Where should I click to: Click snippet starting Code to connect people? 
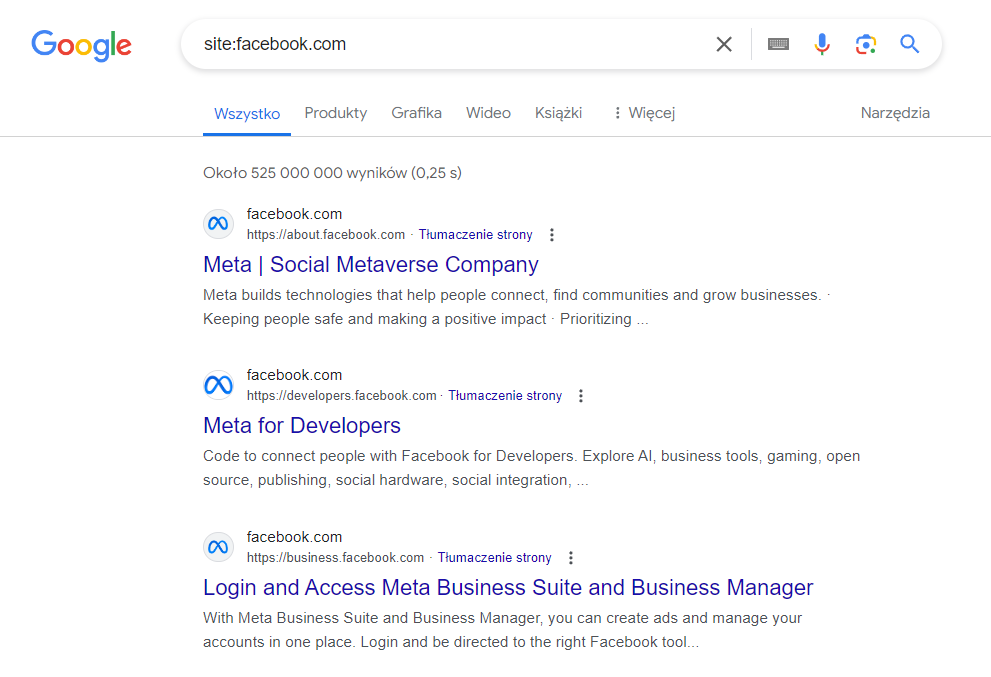tap(532, 468)
